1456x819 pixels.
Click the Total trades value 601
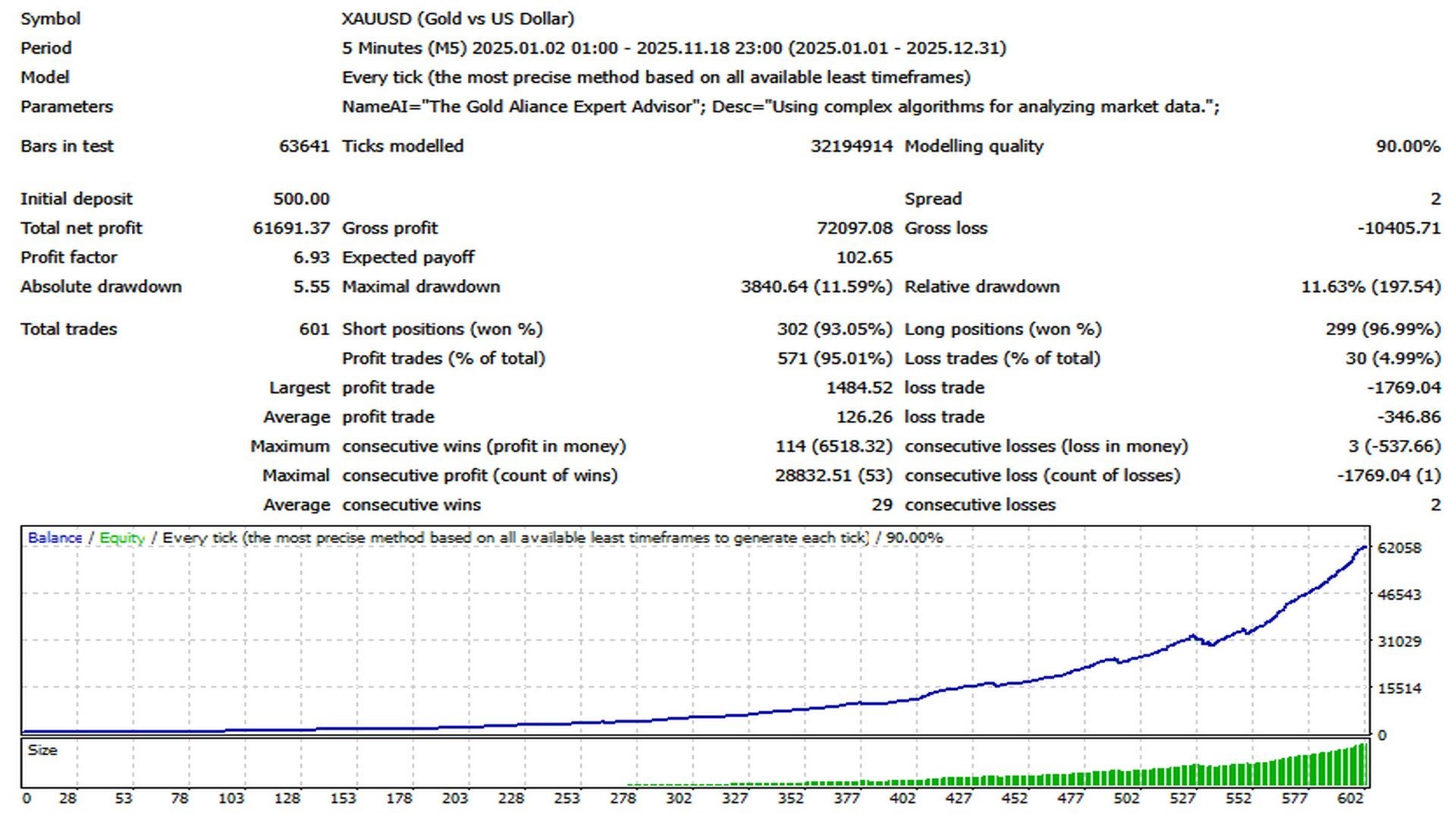coord(316,329)
